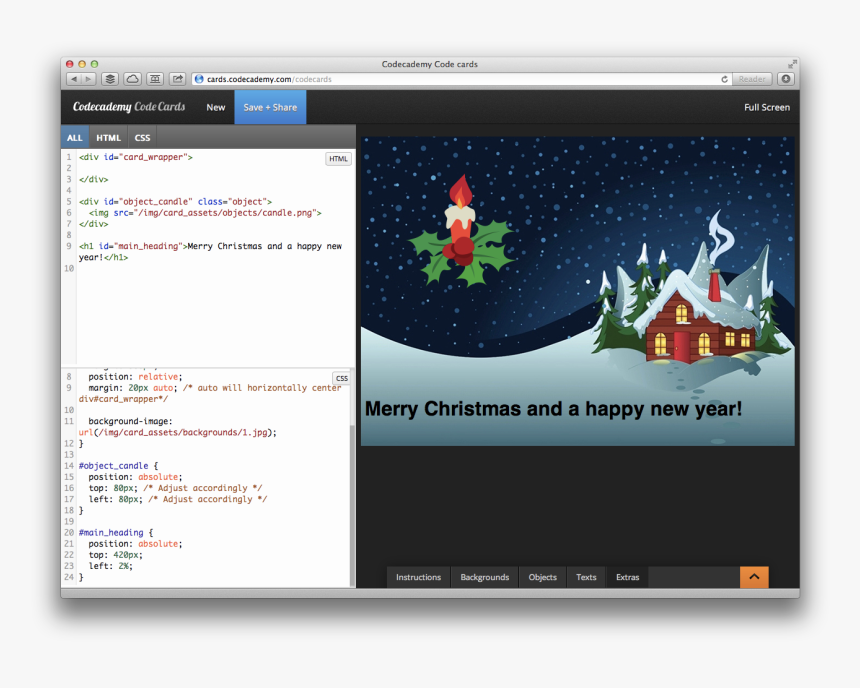Toggle Full Screen preview mode
The width and height of the screenshot is (860, 688).
click(x=766, y=107)
